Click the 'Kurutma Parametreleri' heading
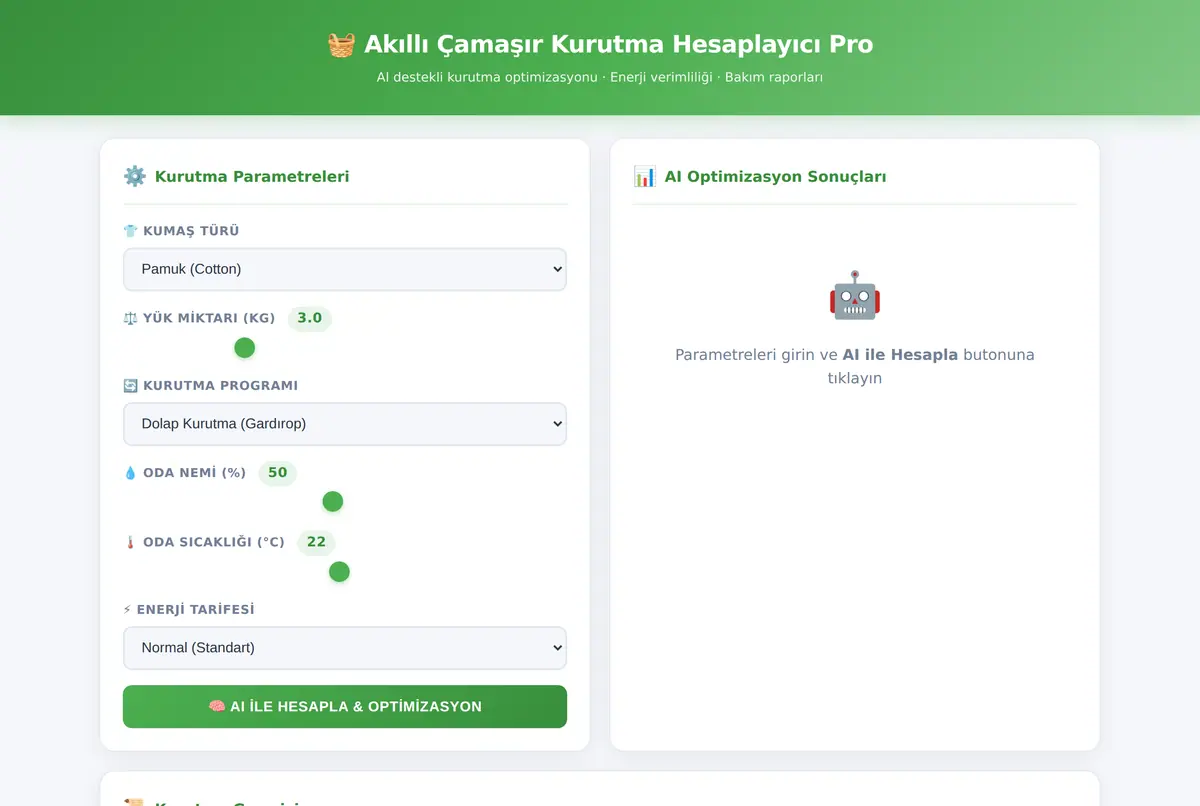This screenshot has width=1200, height=806. click(252, 177)
